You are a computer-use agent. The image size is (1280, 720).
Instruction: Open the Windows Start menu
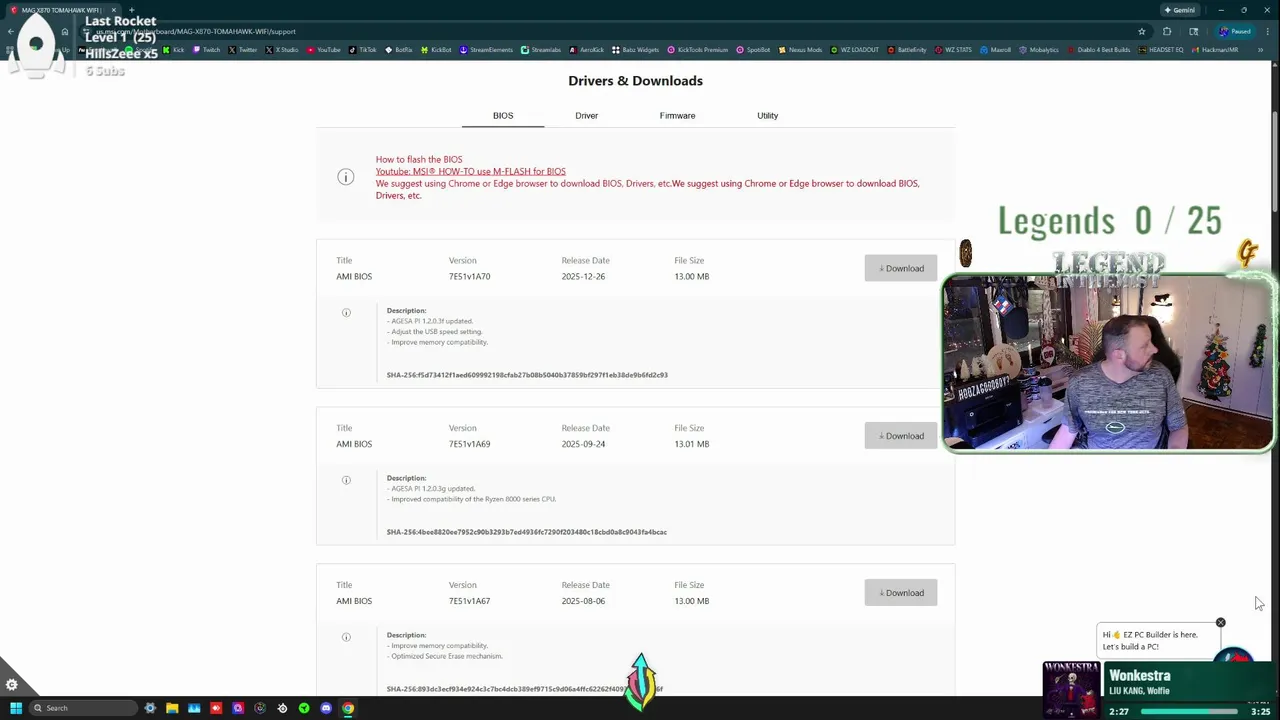tap(16, 708)
